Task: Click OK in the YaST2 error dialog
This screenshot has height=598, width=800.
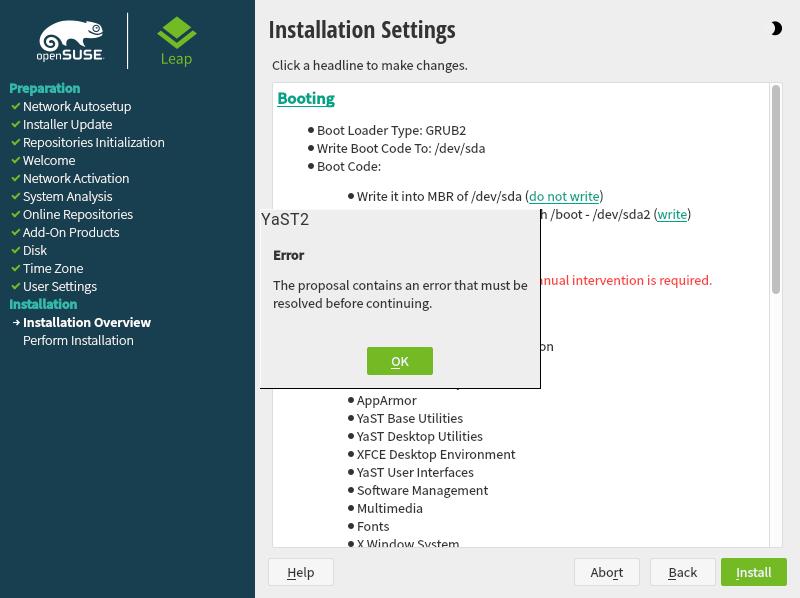Action: point(399,361)
